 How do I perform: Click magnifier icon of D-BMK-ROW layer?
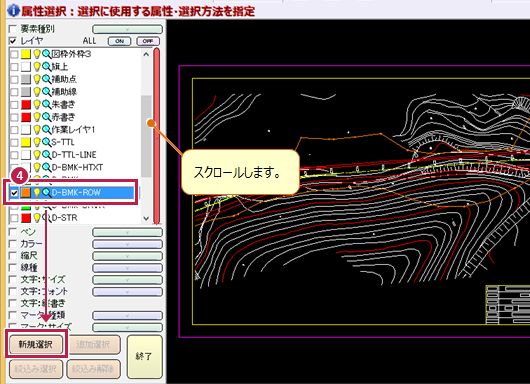(x=46, y=193)
